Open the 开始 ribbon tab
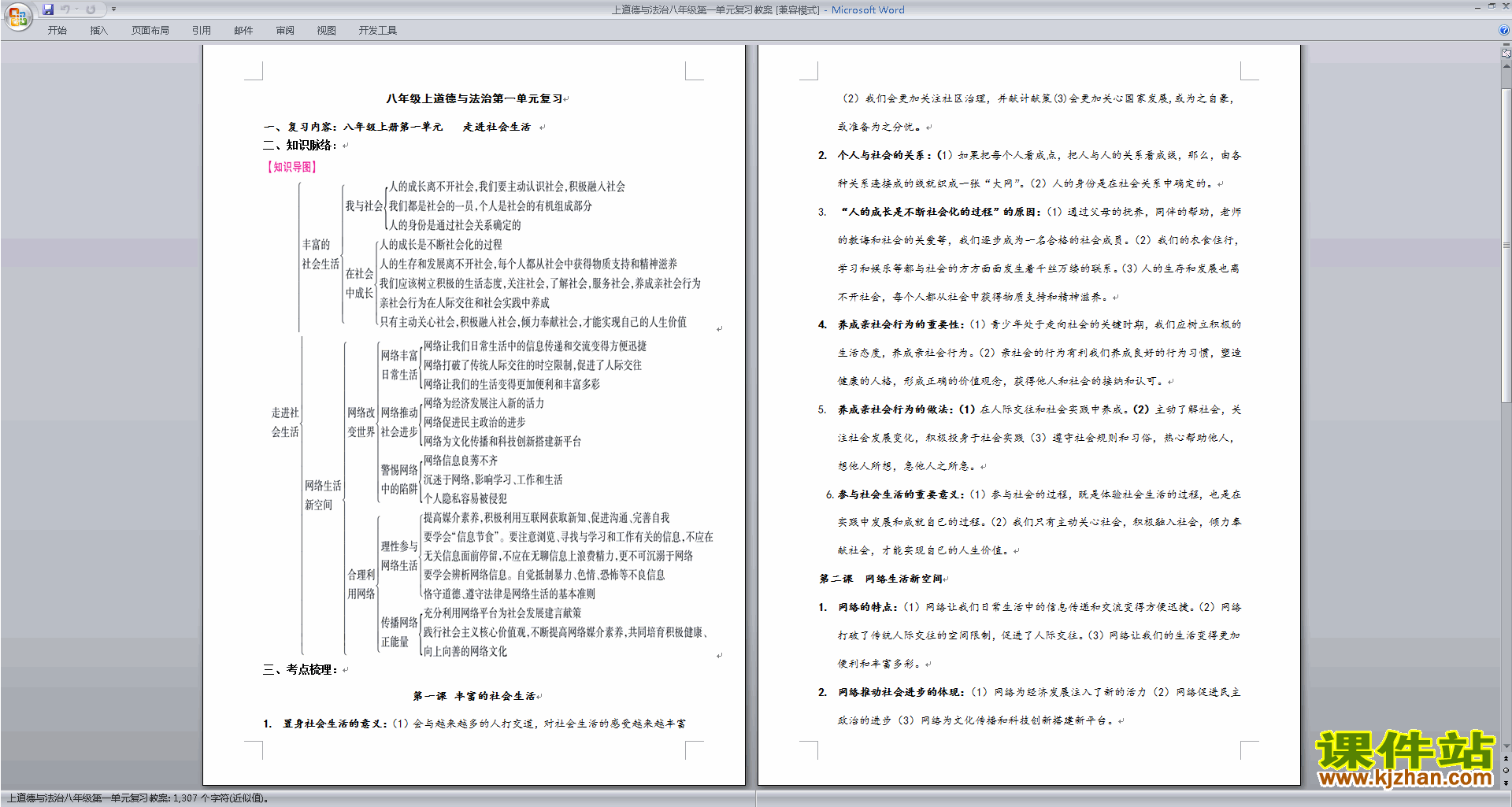Screen dimensions: 1512x807 pos(57,31)
